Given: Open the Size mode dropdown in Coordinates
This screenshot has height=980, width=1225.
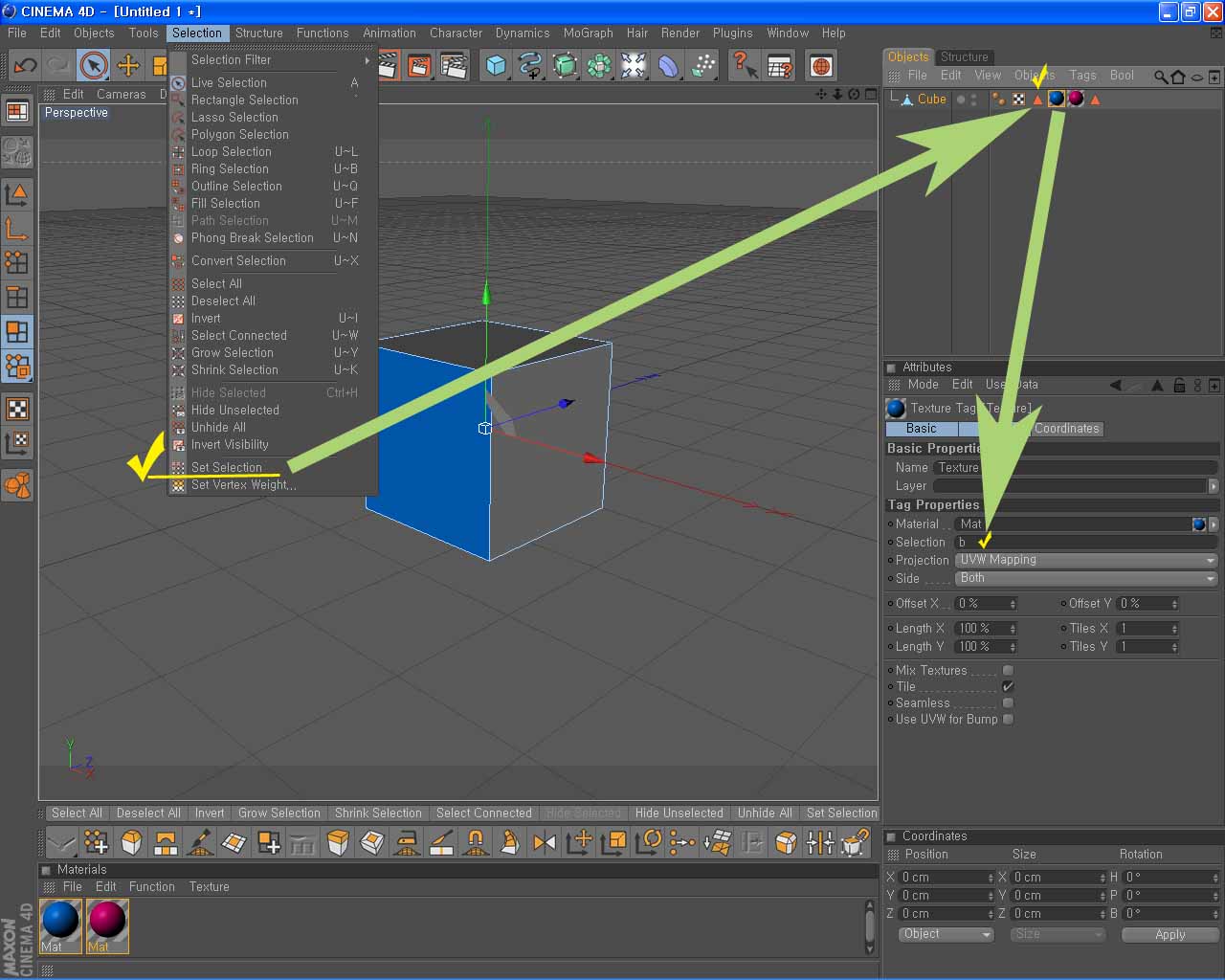Looking at the screenshot, I should click(x=1058, y=934).
